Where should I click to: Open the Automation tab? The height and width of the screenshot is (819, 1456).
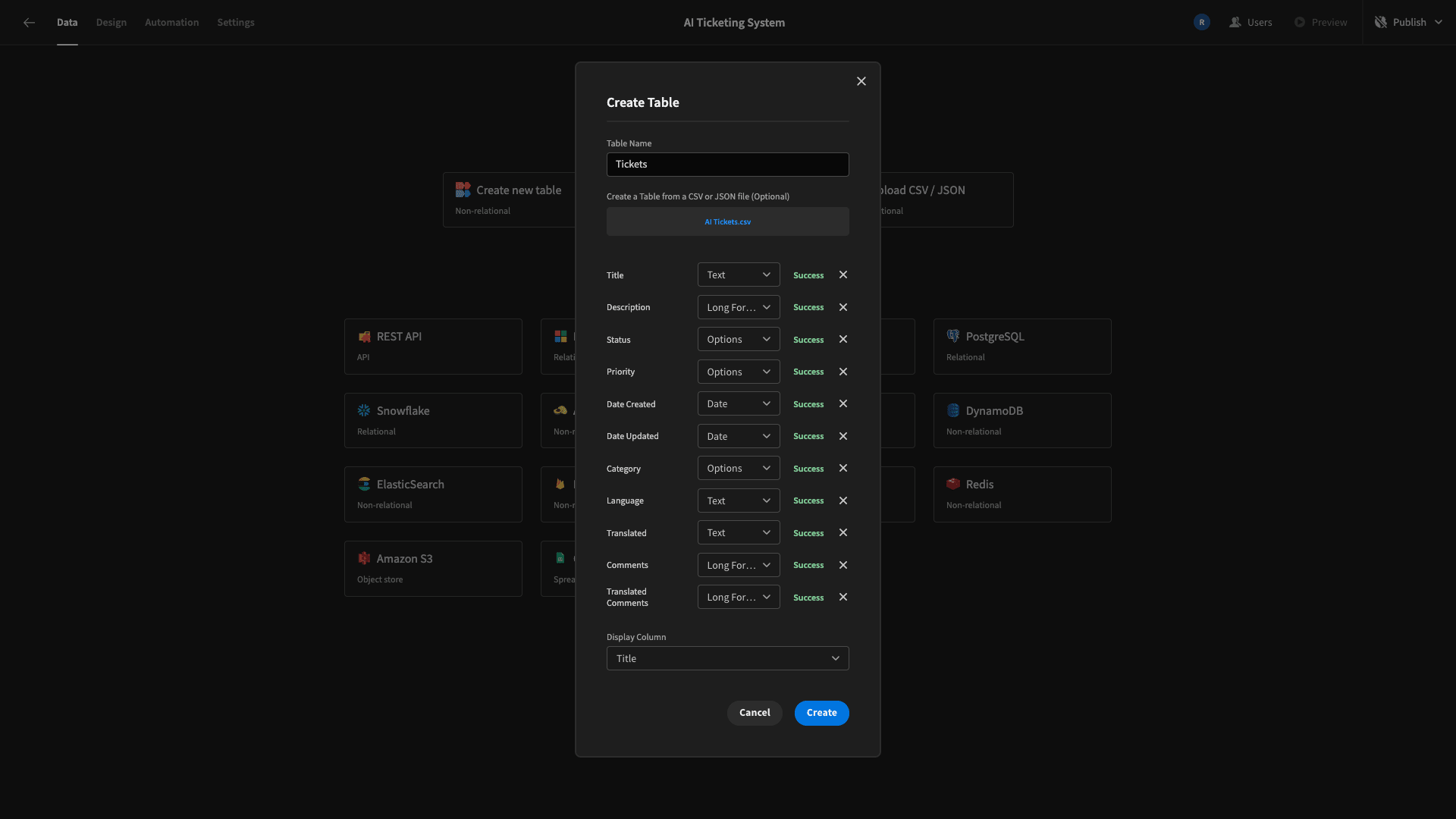tap(171, 22)
